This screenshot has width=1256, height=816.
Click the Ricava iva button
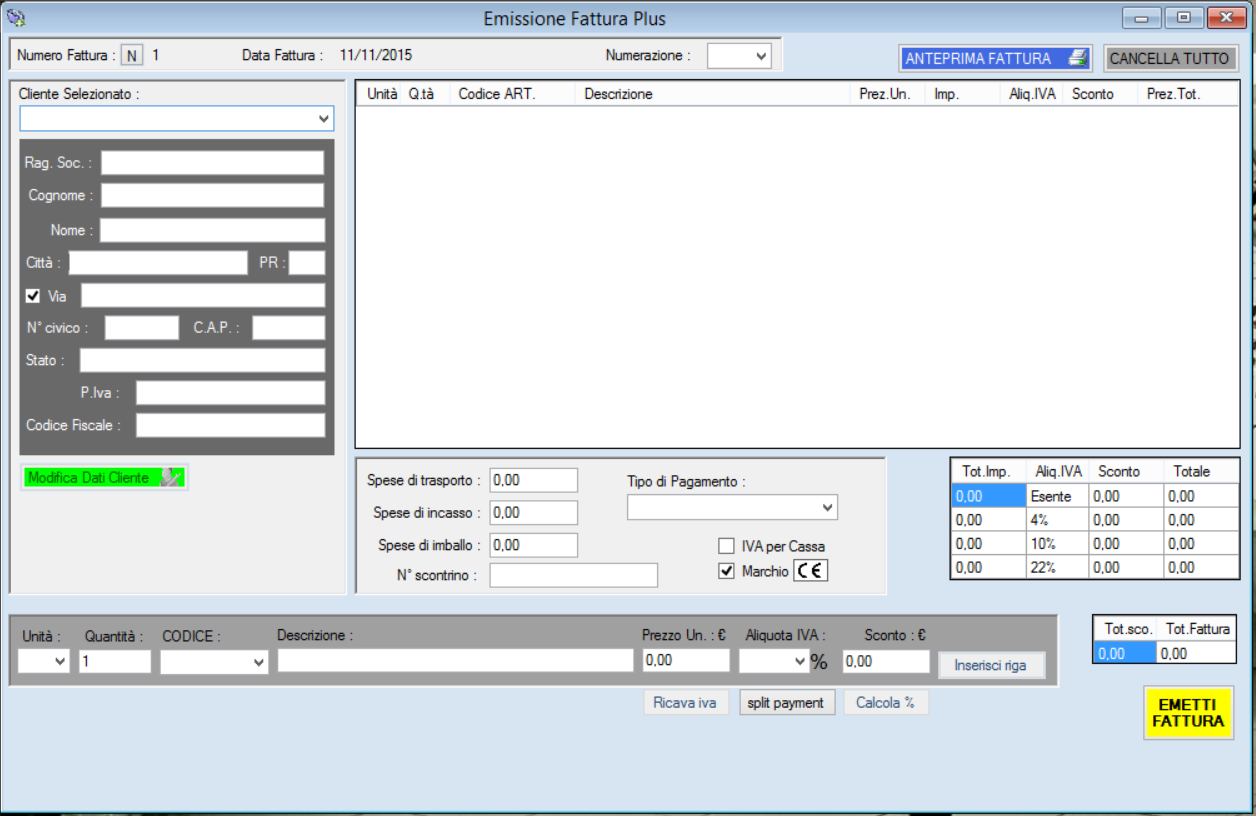tap(685, 703)
